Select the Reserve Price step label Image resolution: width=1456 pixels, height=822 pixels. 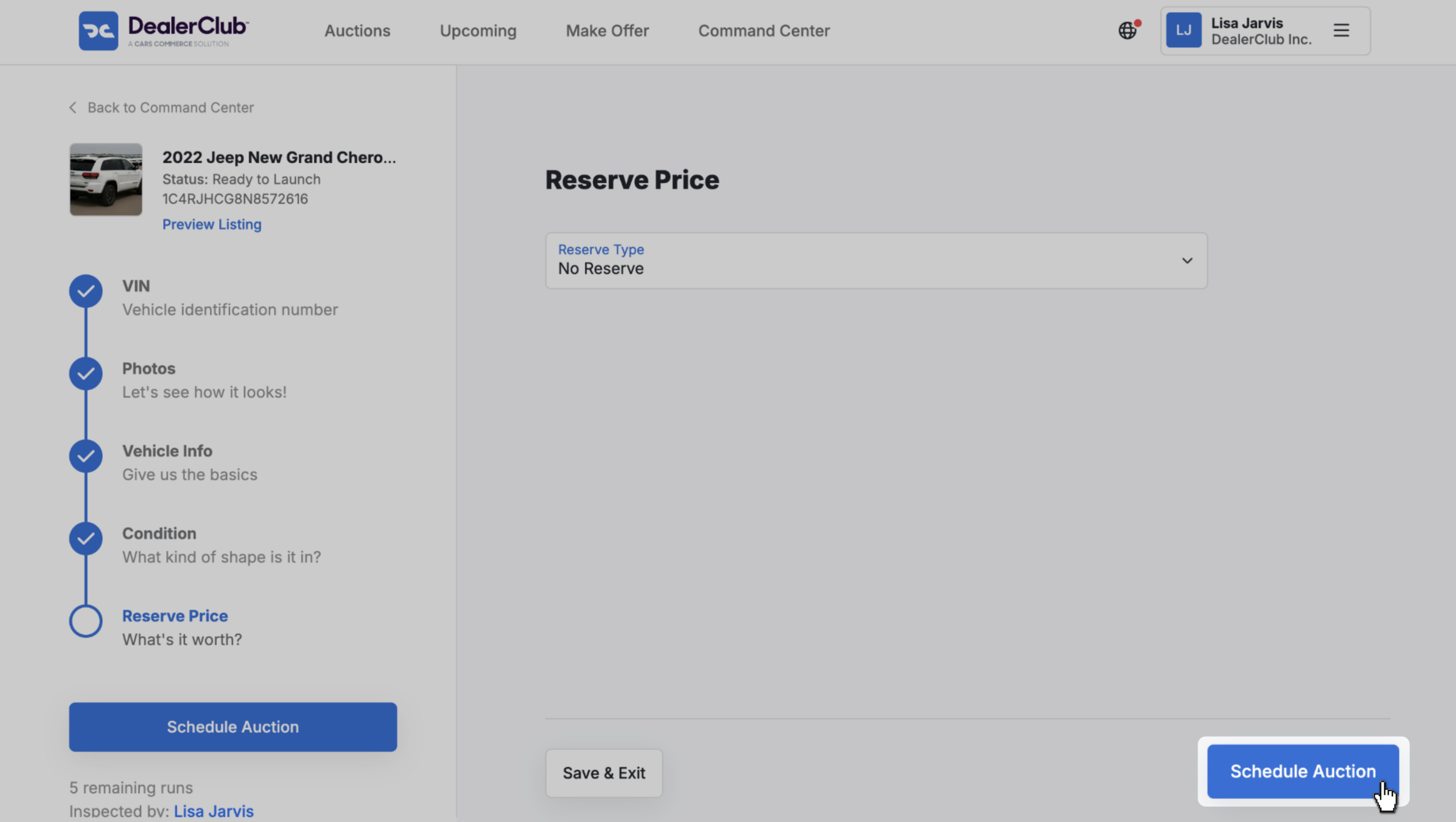point(175,616)
